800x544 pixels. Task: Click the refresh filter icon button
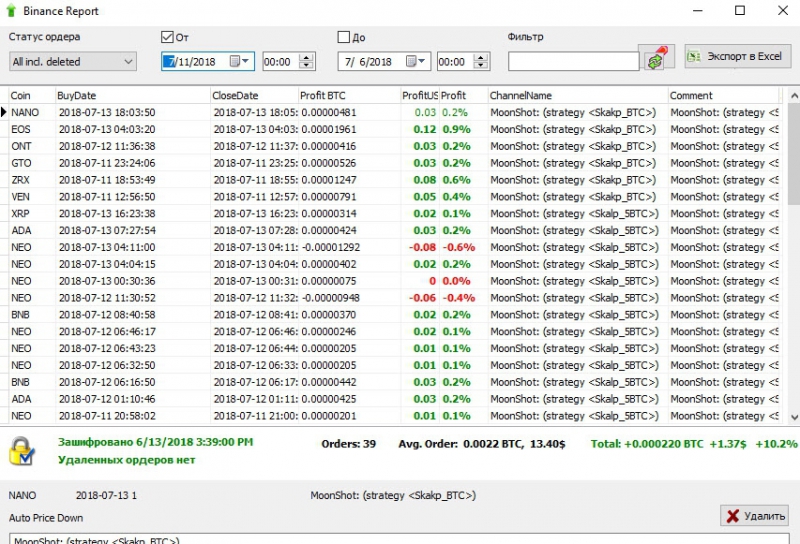(x=656, y=57)
